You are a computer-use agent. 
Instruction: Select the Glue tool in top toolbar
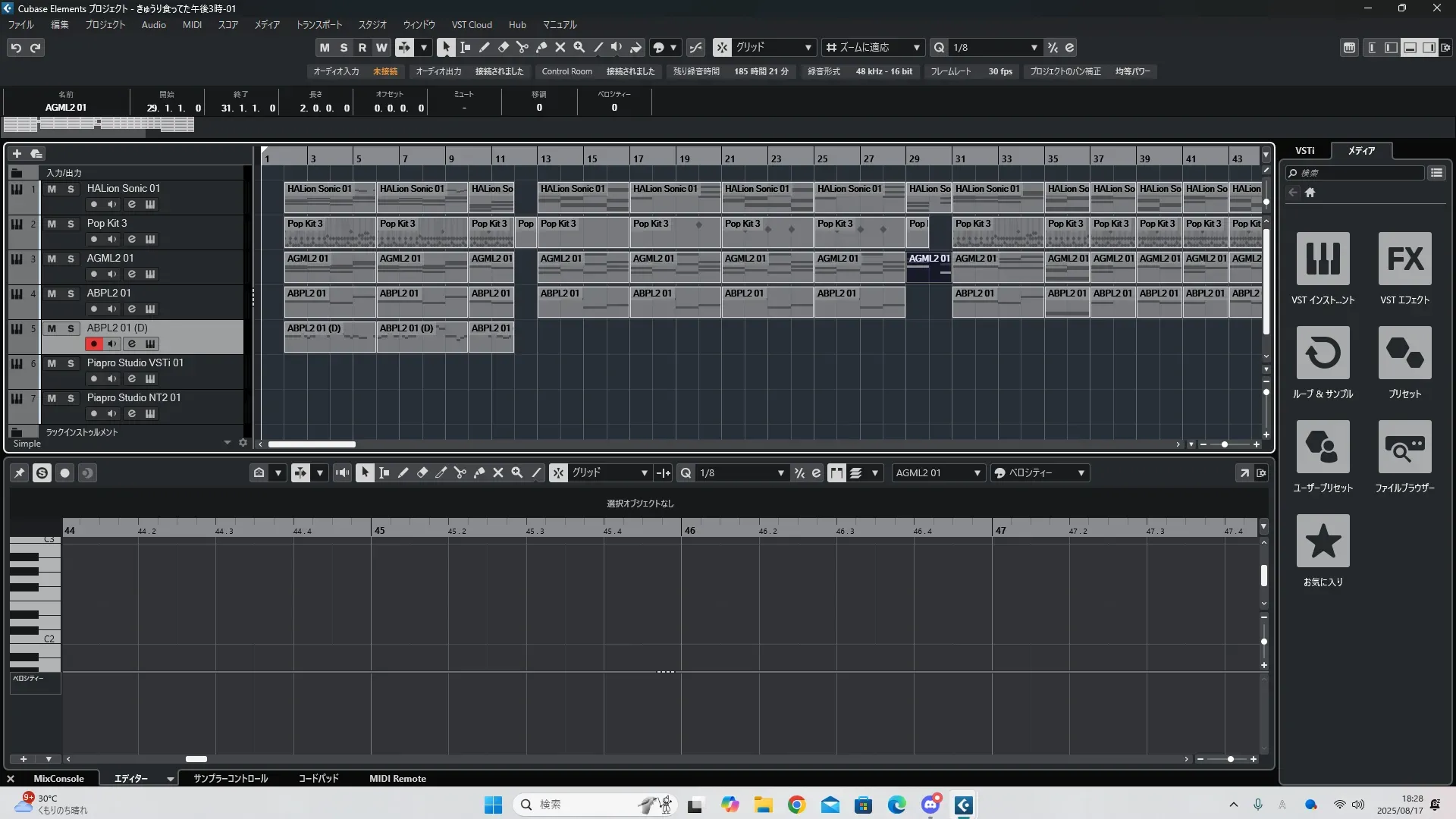tap(541, 47)
